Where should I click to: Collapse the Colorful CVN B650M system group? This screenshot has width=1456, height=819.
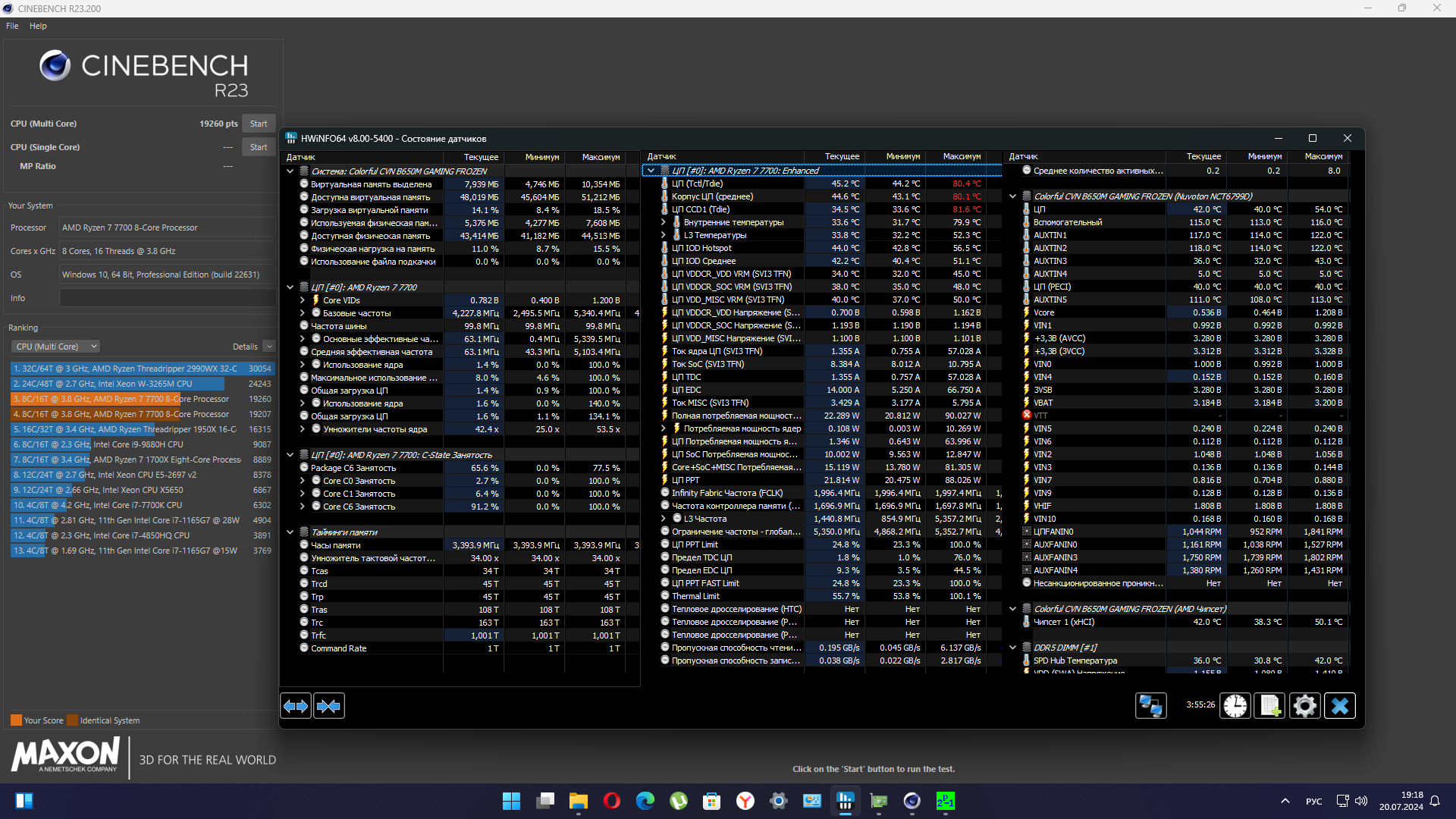point(290,171)
